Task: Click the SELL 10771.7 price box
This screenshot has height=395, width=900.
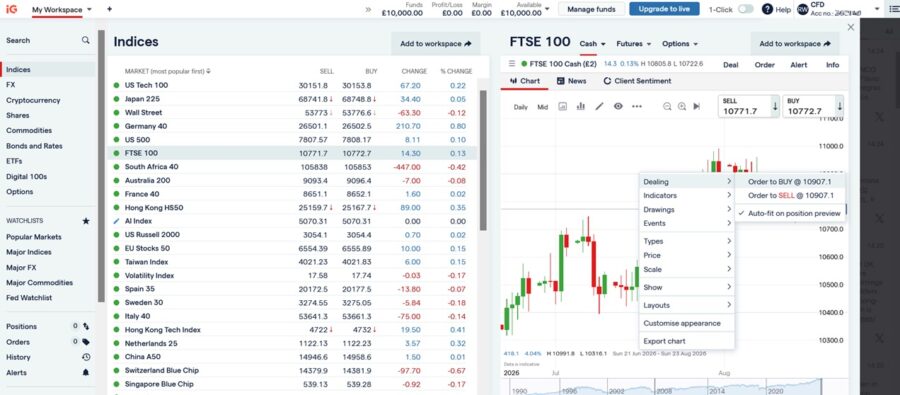Action: click(749, 106)
